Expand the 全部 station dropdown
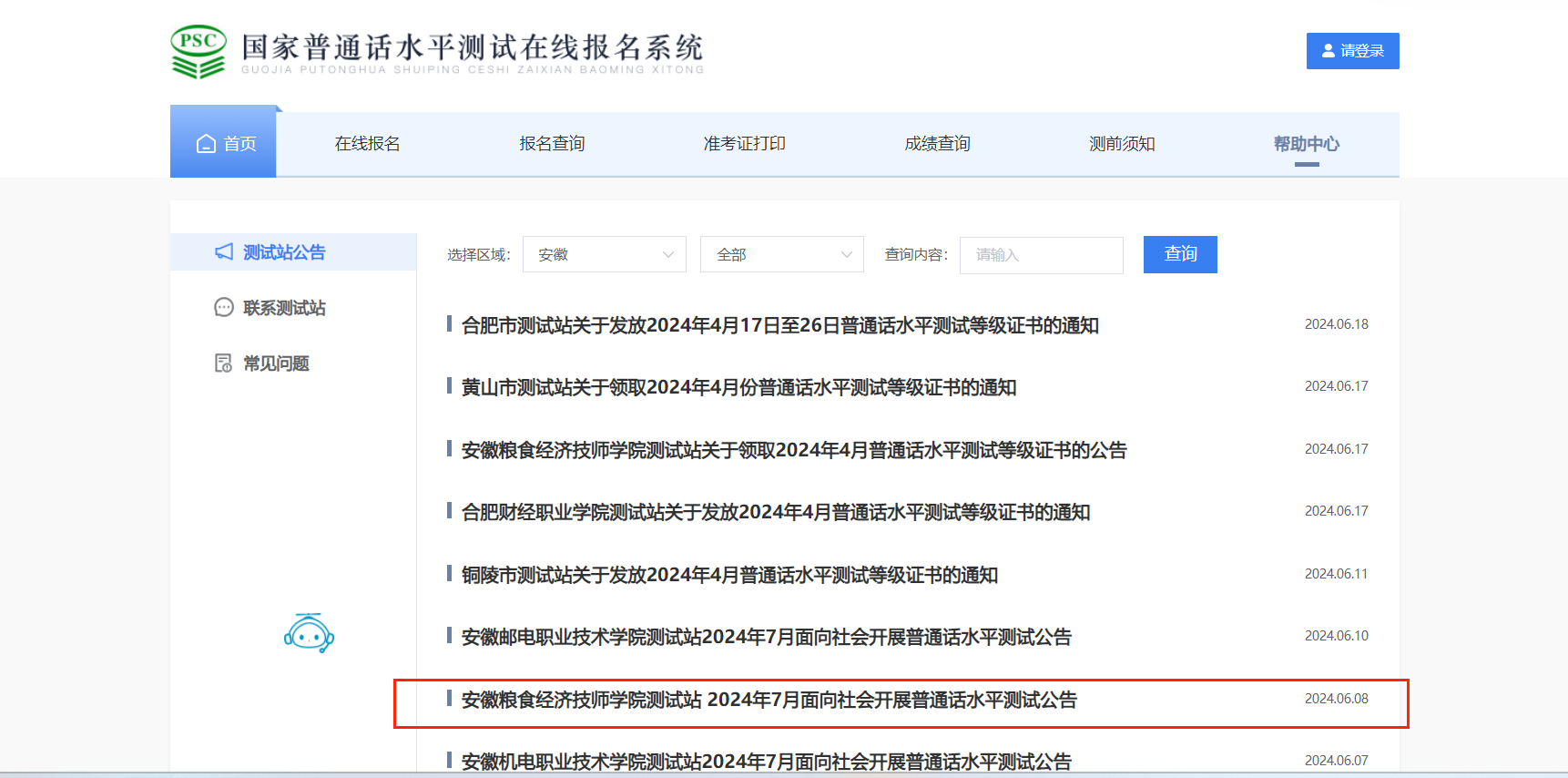The height and width of the screenshot is (778, 1568). [781, 255]
